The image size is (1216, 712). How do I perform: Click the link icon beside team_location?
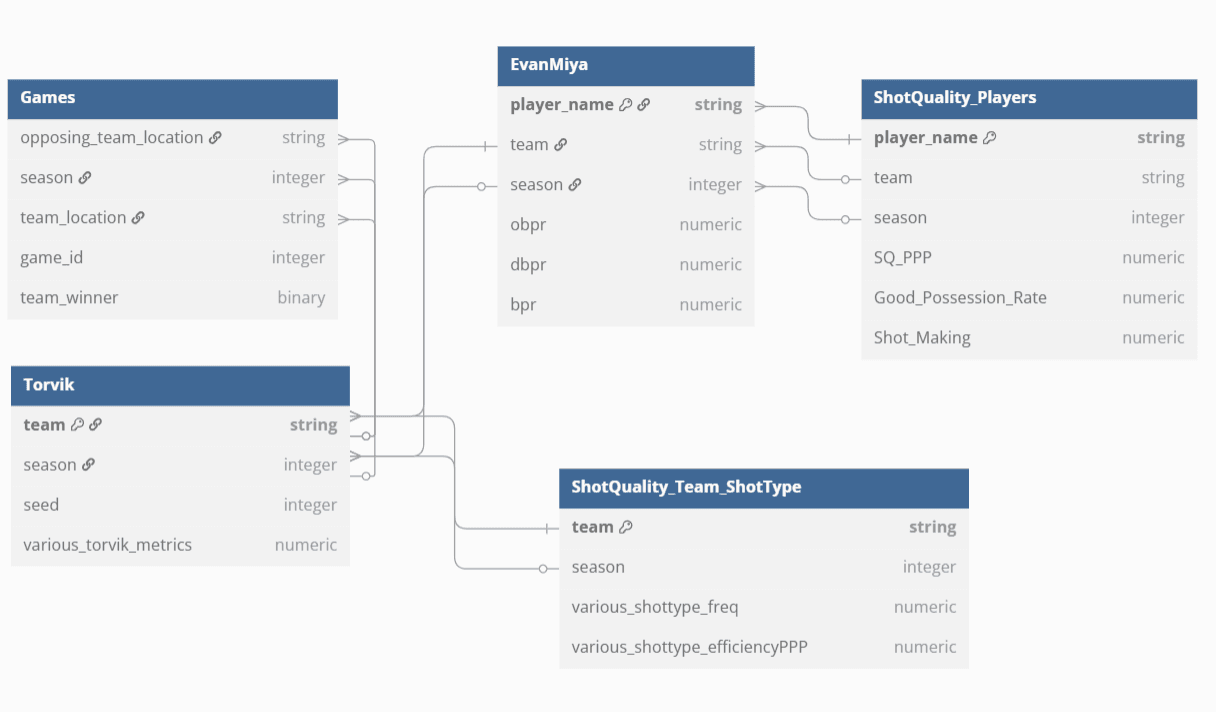(x=138, y=218)
